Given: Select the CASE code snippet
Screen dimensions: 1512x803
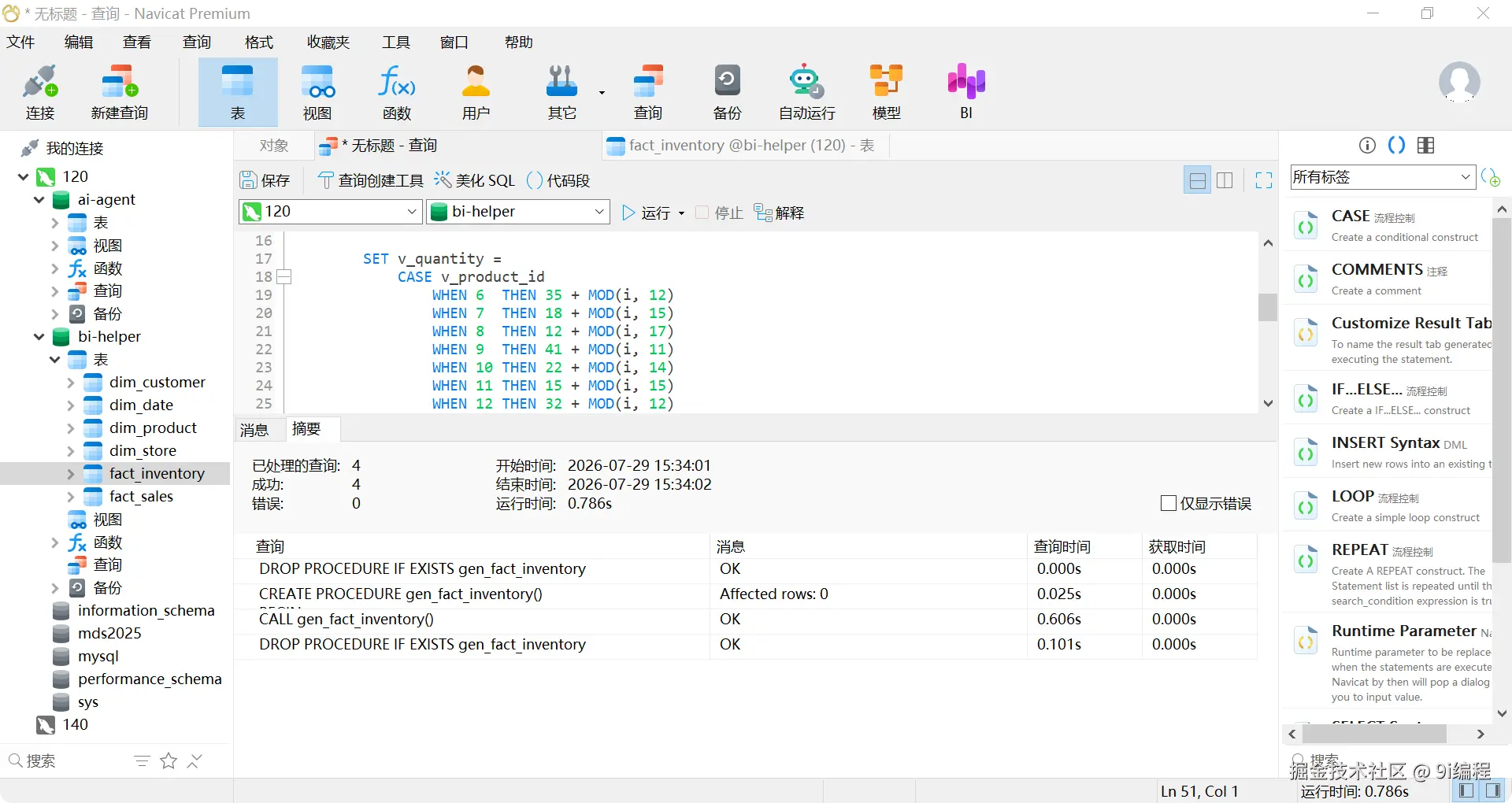Looking at the screenshot, I should [x=1388, y=225].
